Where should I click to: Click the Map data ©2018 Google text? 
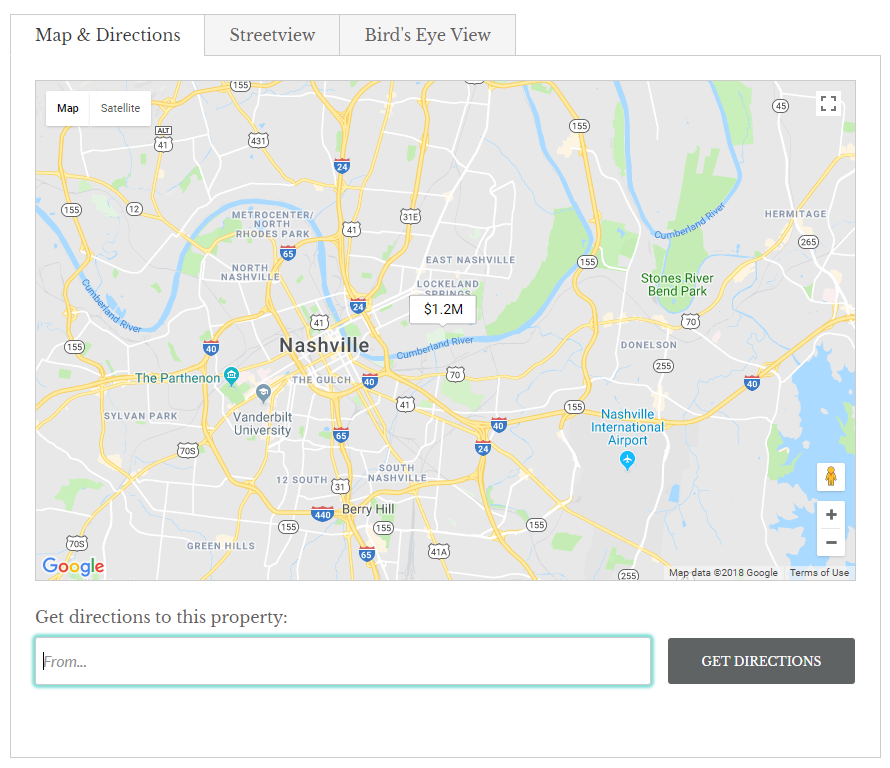pyautogui.click(x=723, y=573)
